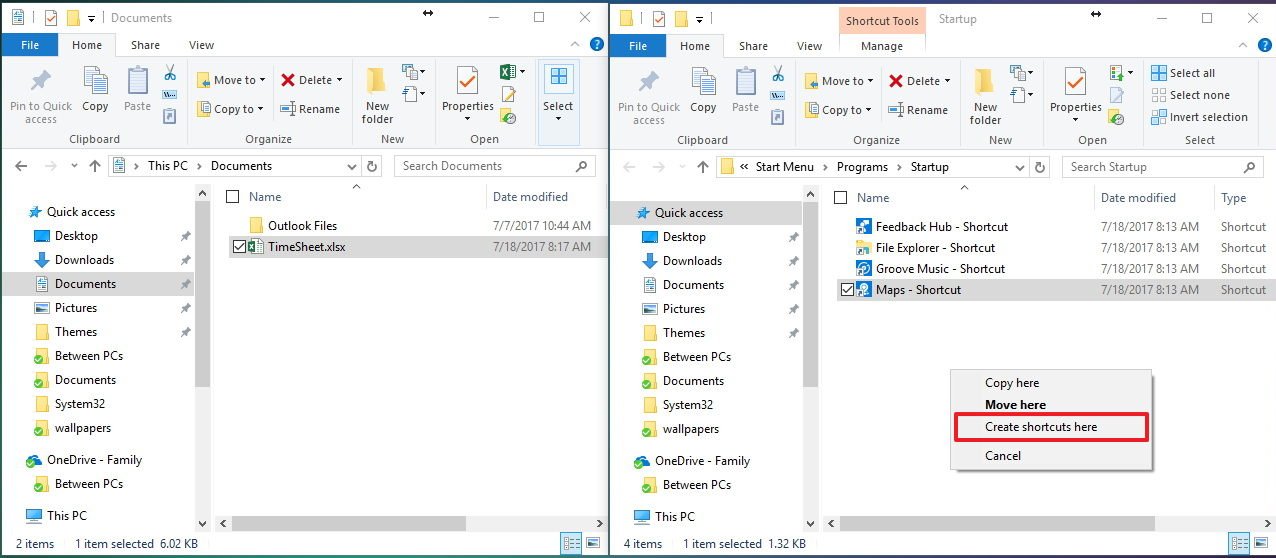Click the Search Documents input field
The image size is (1276, 558).
pyautogui.click(x=485, y=166)
